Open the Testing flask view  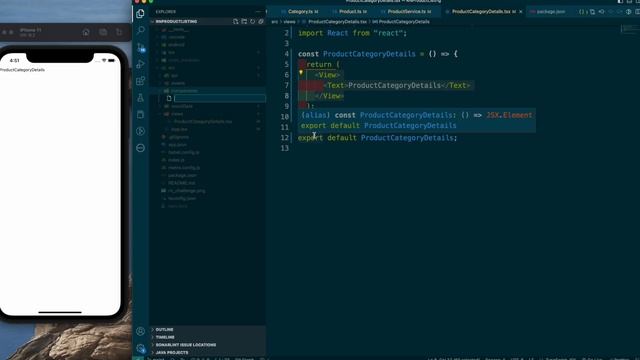click(x=140, y=98)
